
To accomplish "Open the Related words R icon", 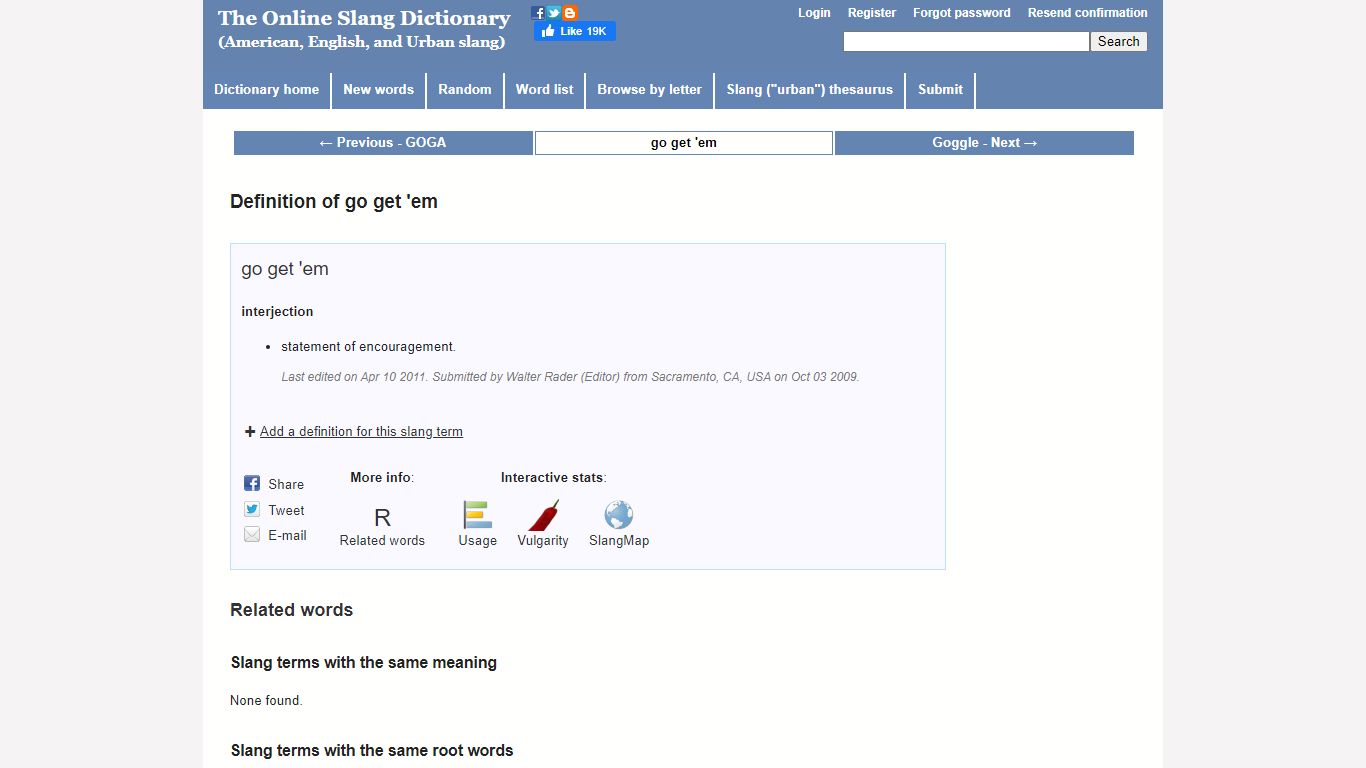I will coord(382,517).
